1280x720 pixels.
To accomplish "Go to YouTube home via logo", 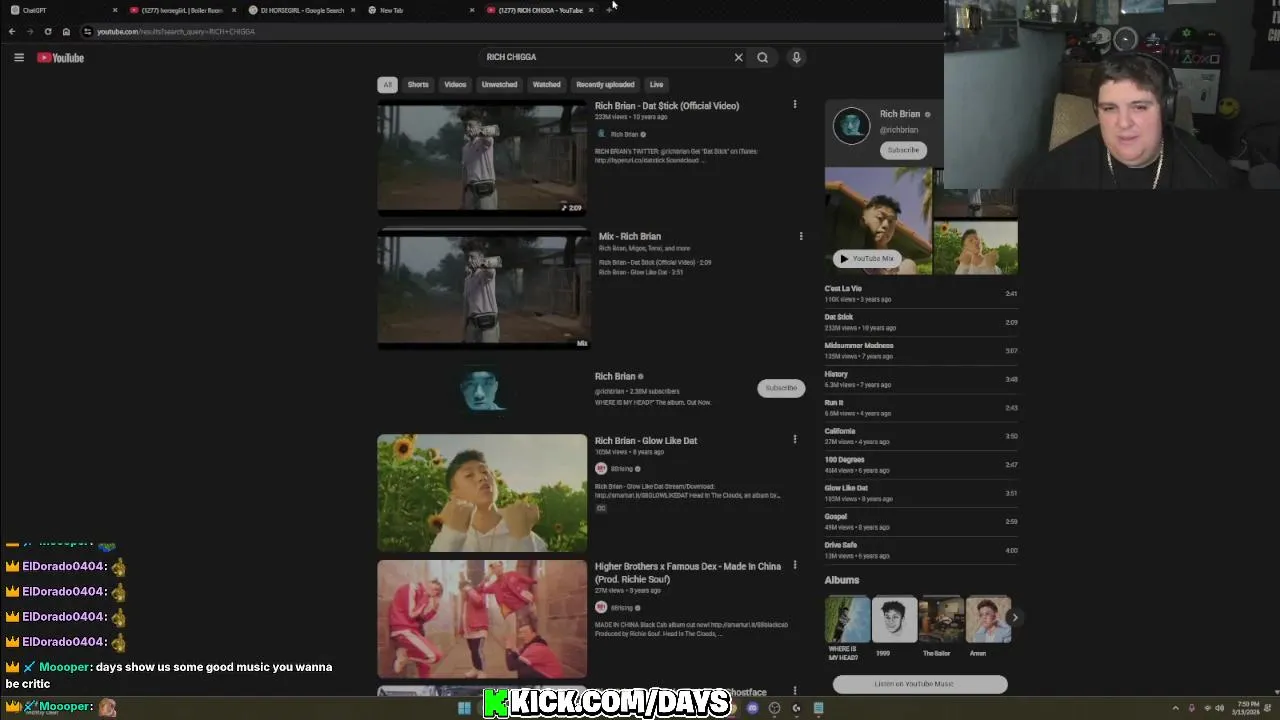I will (x=61, y=58).
